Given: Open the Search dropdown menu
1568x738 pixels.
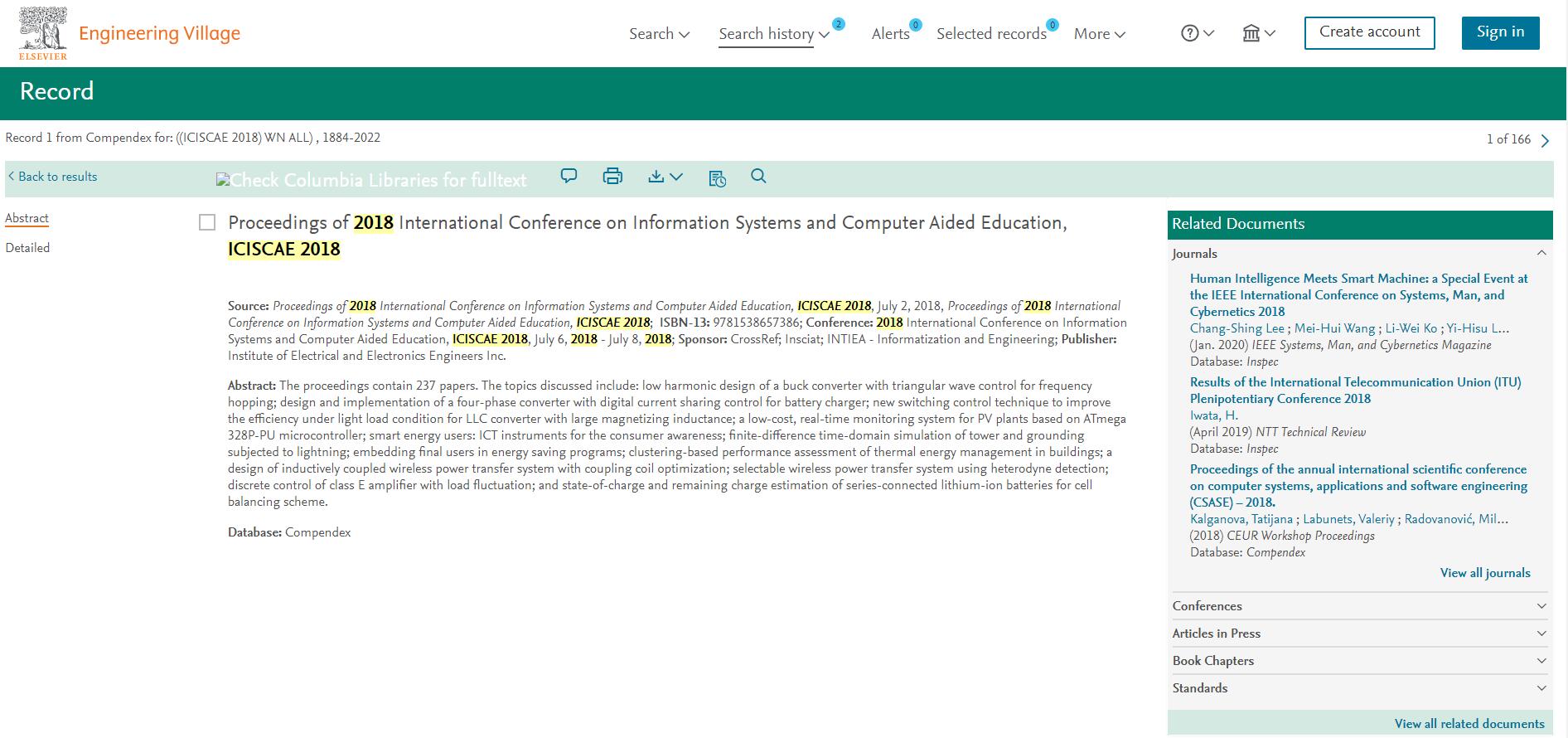Looking at the screenshot, I should click(659, 34).
